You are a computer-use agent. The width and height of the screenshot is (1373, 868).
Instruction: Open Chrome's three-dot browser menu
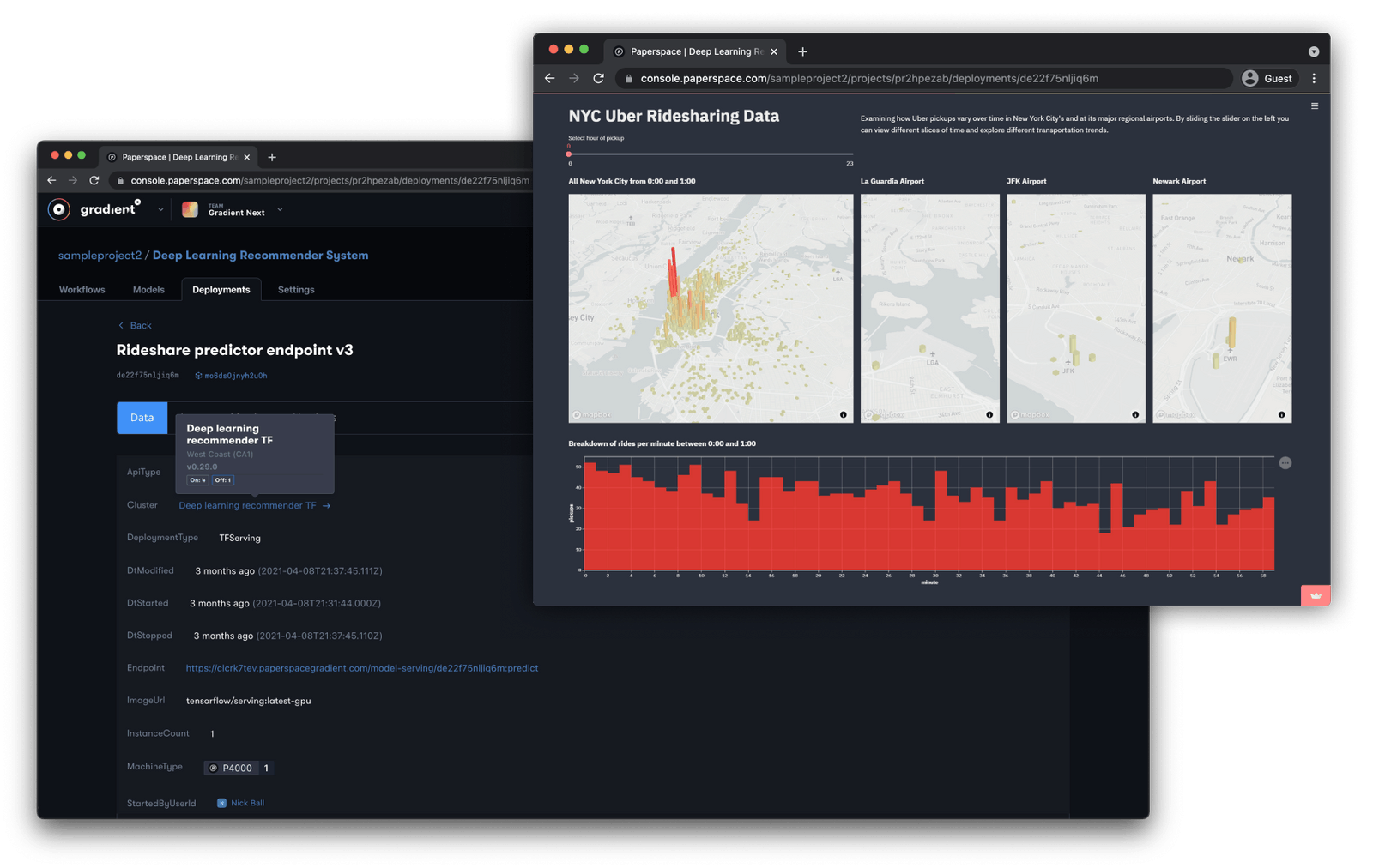(x=1314, y=78)
